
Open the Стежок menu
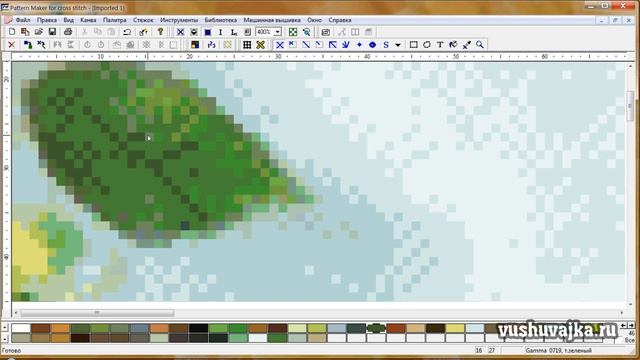click(143, 20)
